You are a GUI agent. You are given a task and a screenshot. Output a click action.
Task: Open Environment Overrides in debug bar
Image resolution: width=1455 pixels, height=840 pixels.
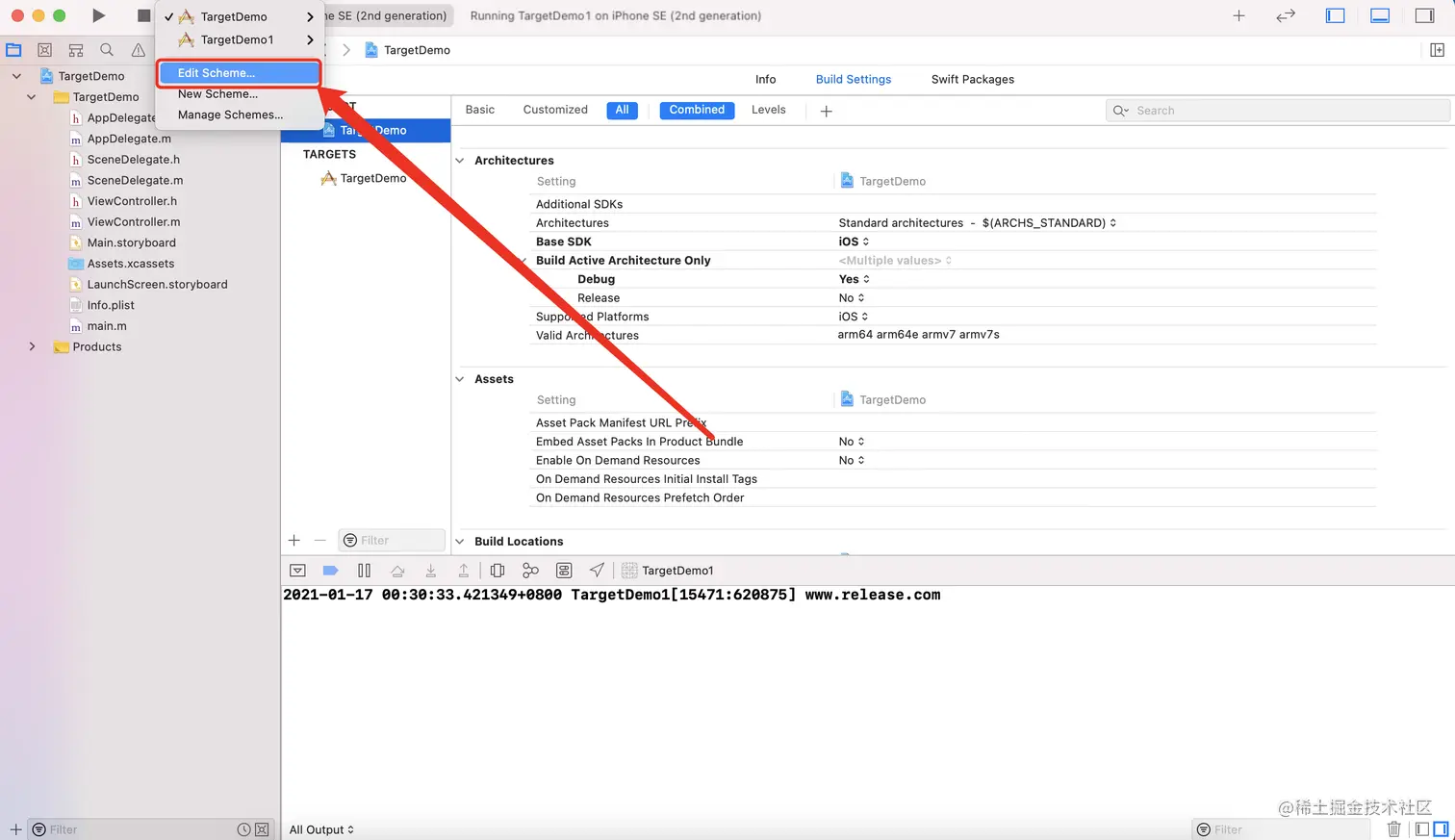pos(564,571)
